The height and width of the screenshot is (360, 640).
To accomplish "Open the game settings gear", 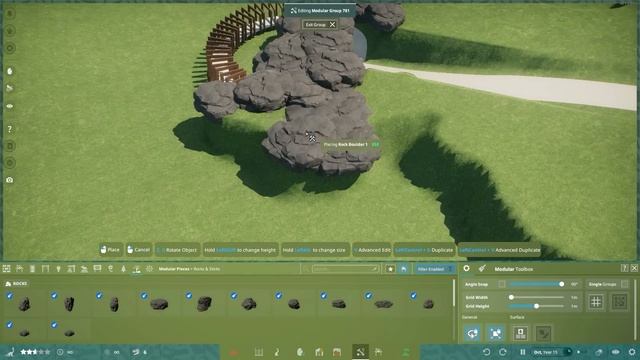I will coord(632,352).
